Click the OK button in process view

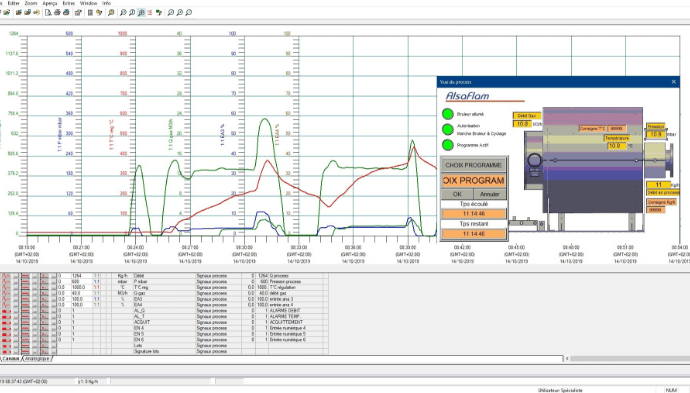pyautogui.click(x=457, y=194)
